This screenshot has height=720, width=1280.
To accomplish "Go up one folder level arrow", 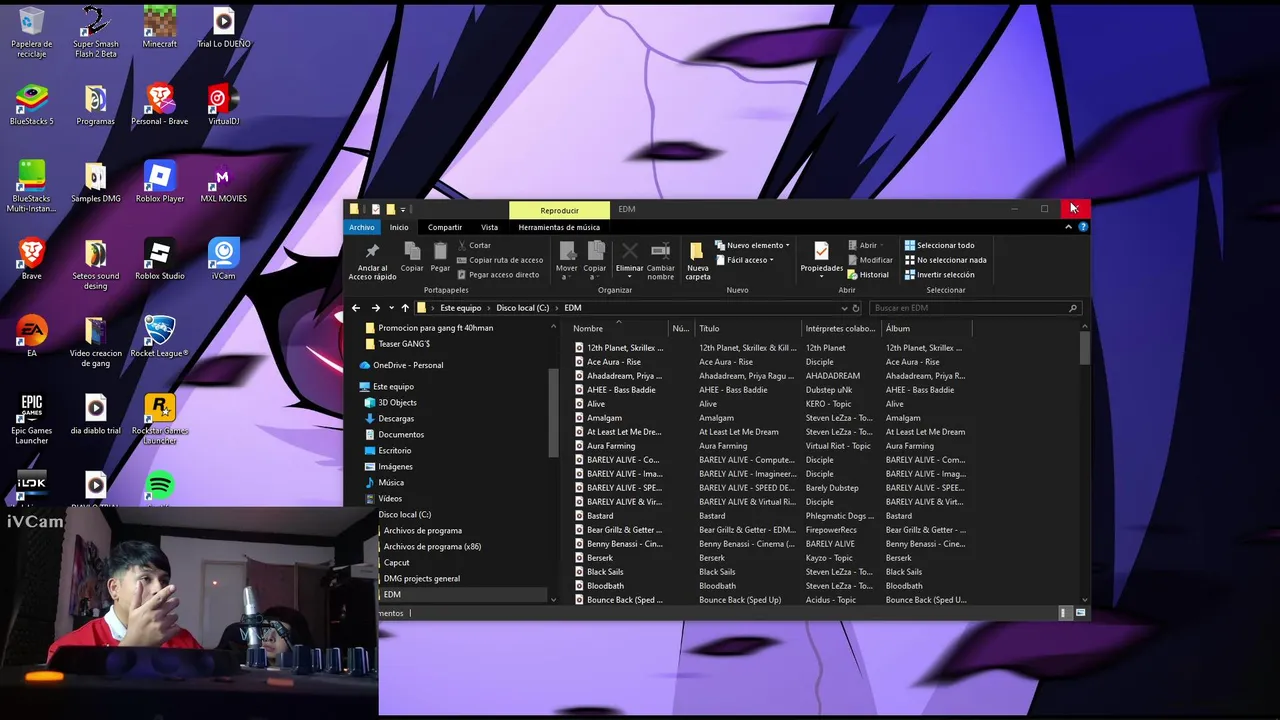I will coord(405,308).
